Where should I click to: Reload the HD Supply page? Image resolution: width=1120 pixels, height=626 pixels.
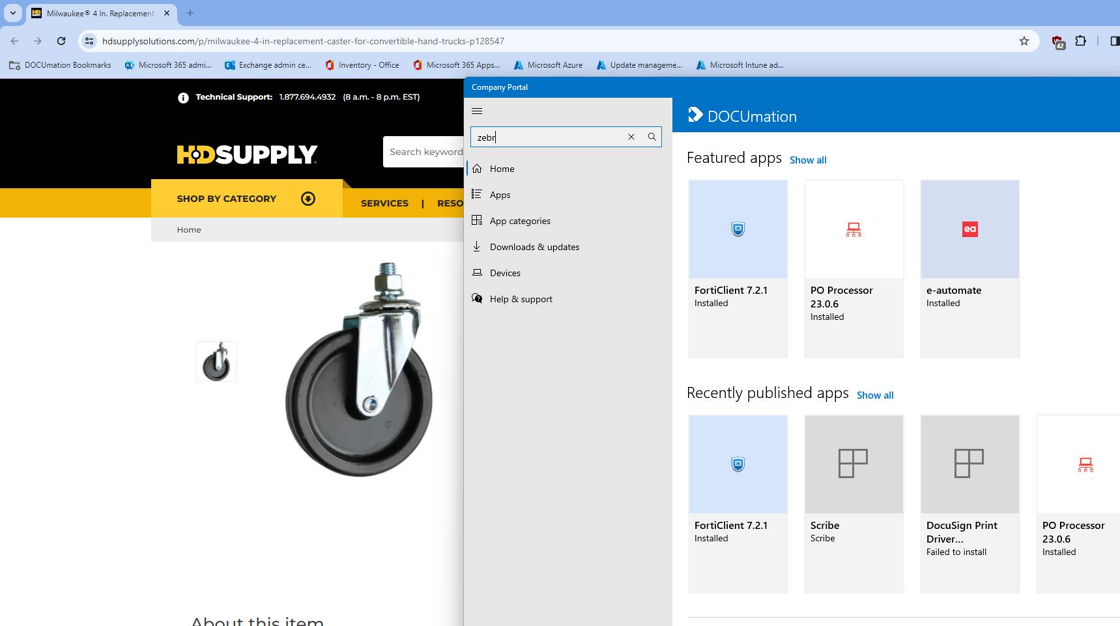click(x=61, y=41)
